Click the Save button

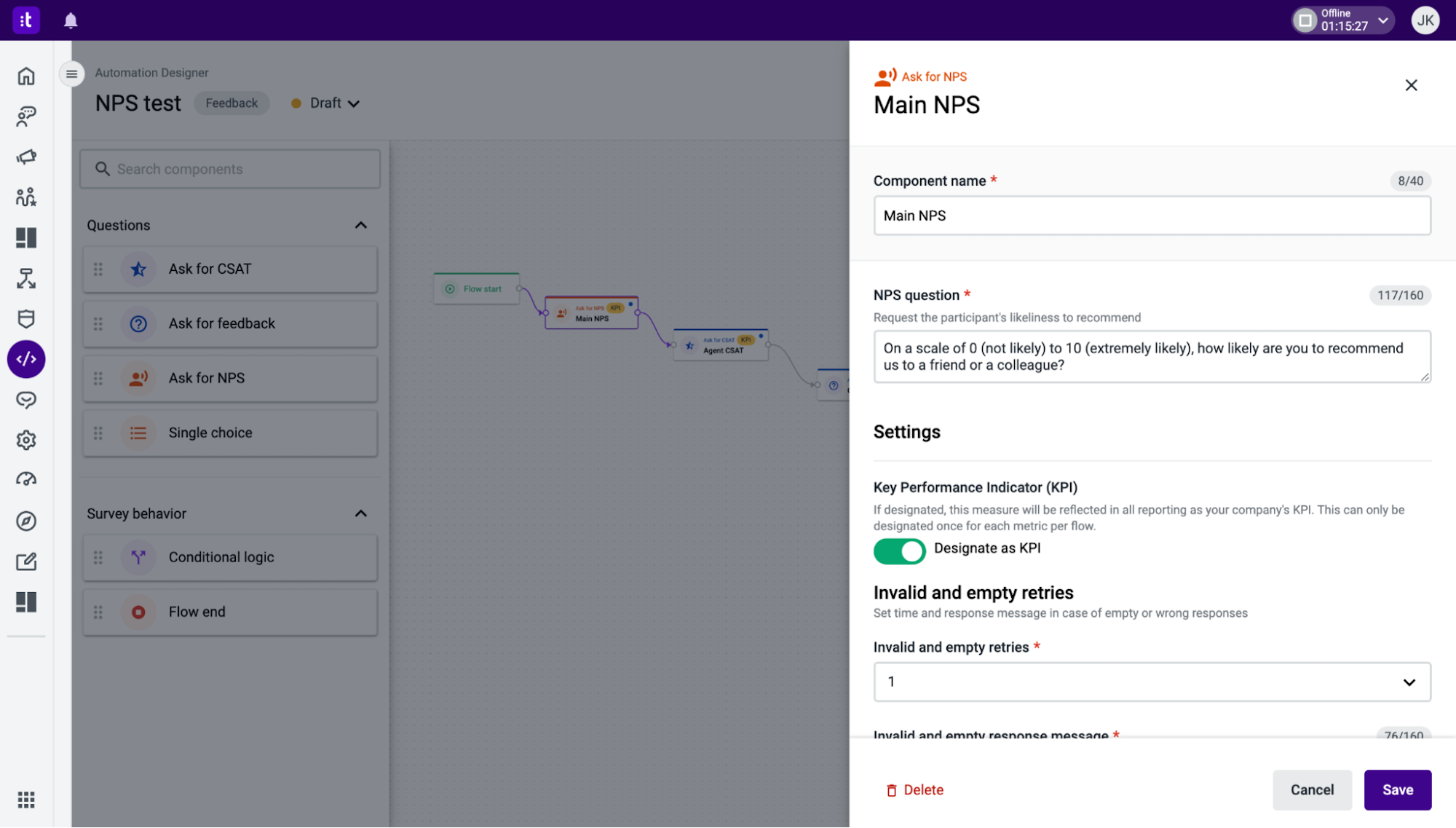1397,790
